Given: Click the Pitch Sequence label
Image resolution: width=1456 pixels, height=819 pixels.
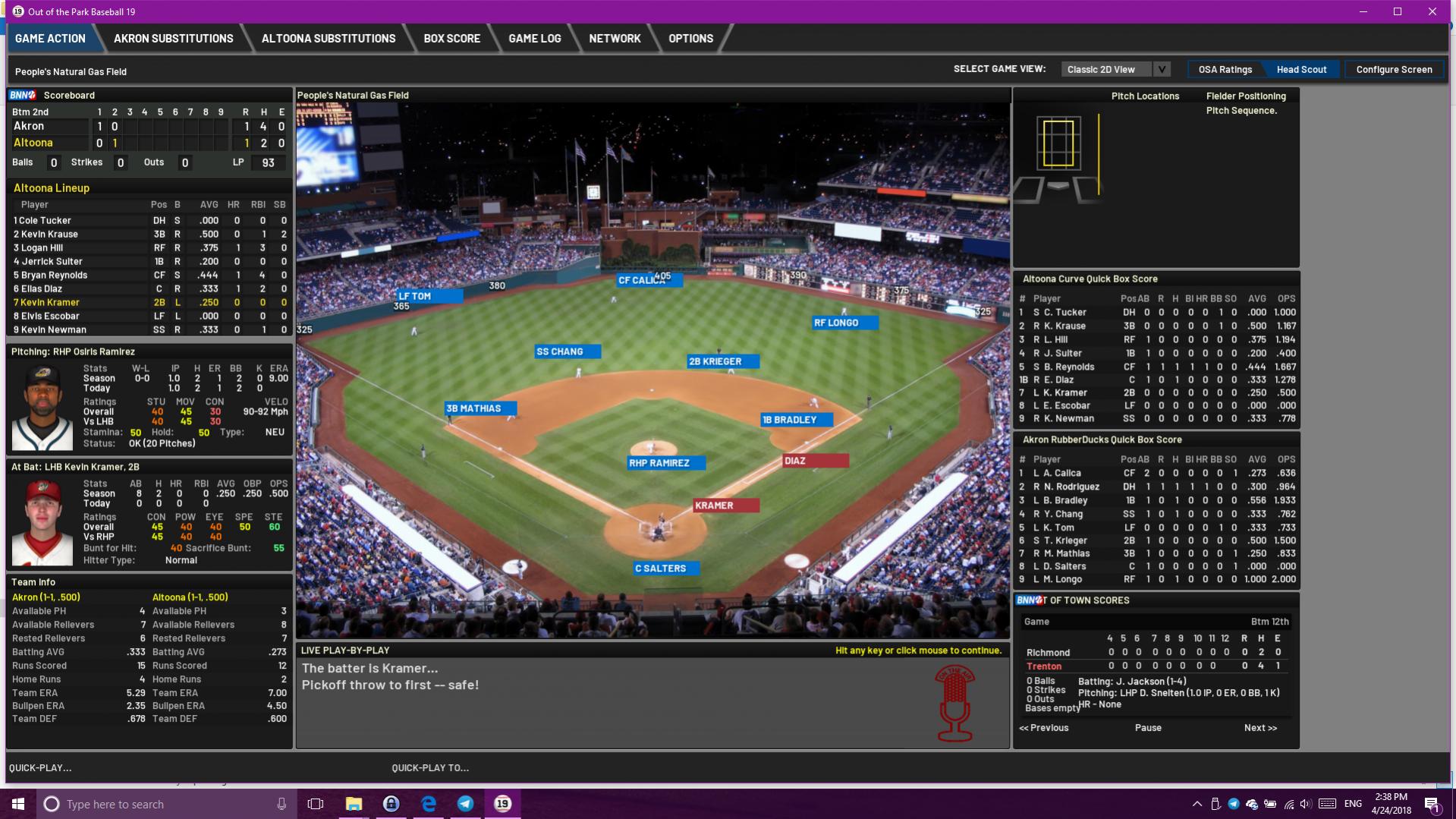Looking at the screenshot, I should (1241, 111).
